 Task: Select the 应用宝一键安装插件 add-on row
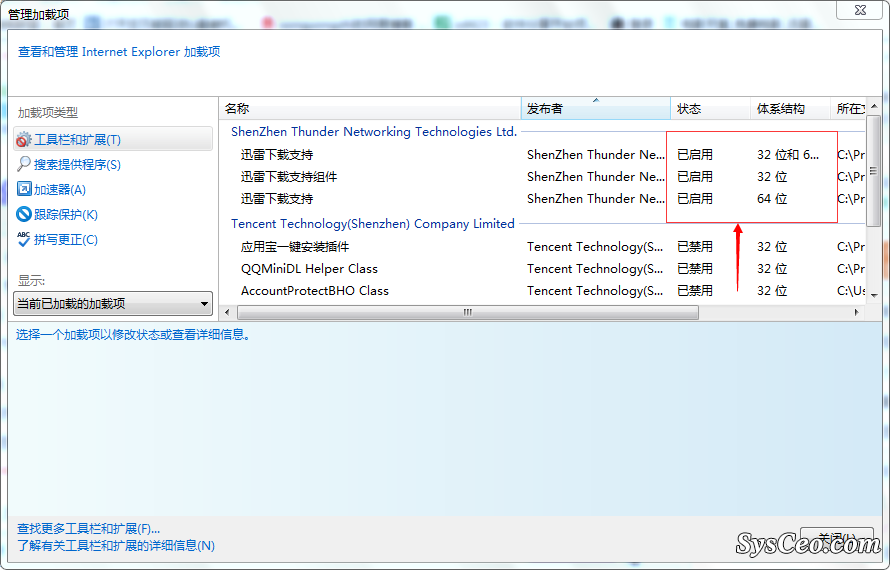[x=544, y=246]
